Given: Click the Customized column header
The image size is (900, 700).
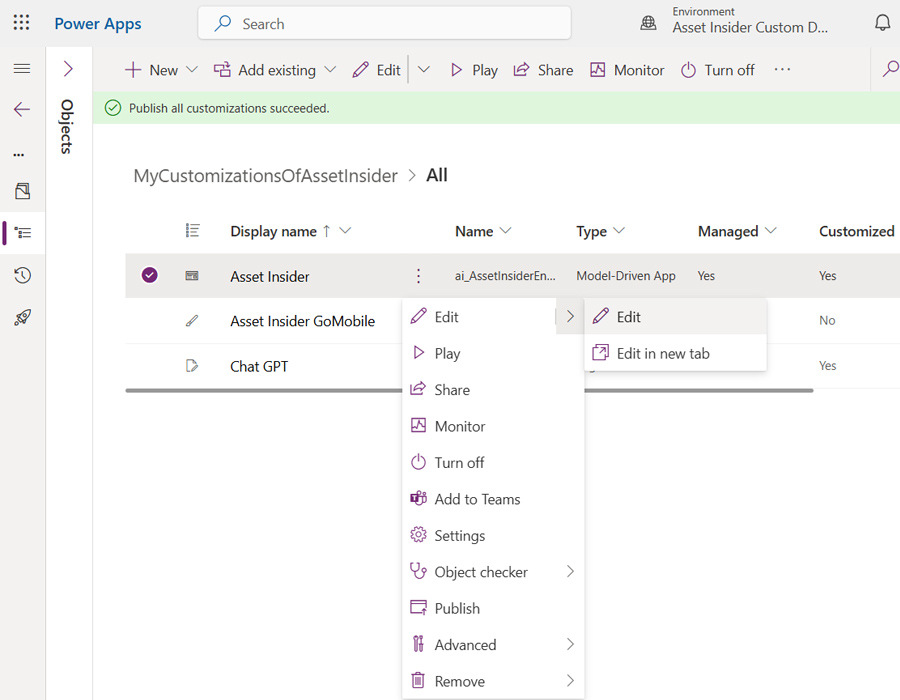Looking at the screenshot, I should [856, 231].
